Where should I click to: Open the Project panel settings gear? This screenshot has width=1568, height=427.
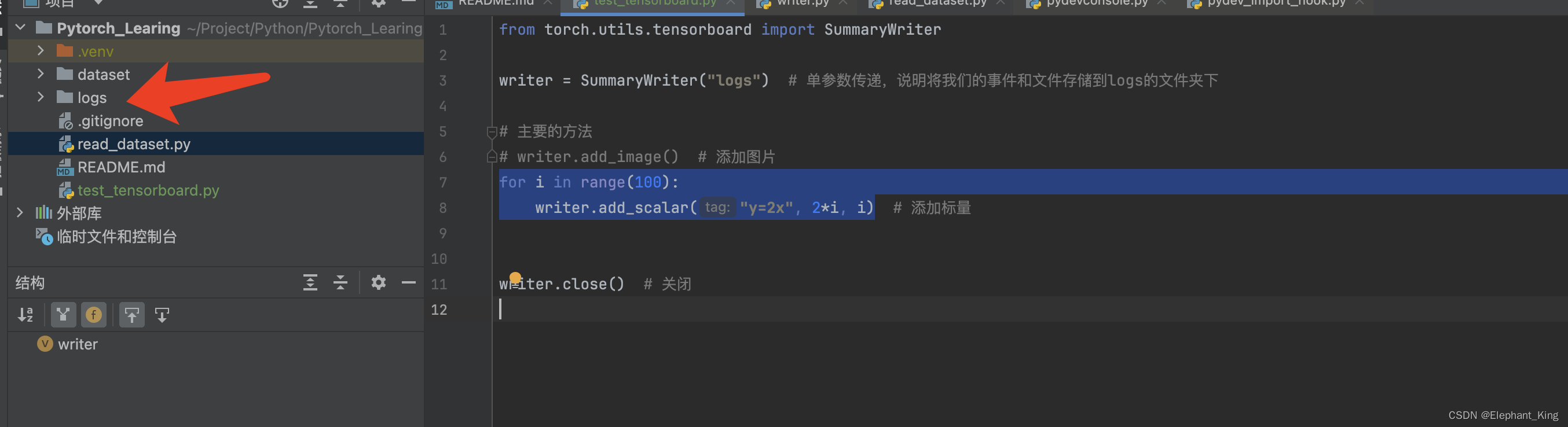point(379,3)
